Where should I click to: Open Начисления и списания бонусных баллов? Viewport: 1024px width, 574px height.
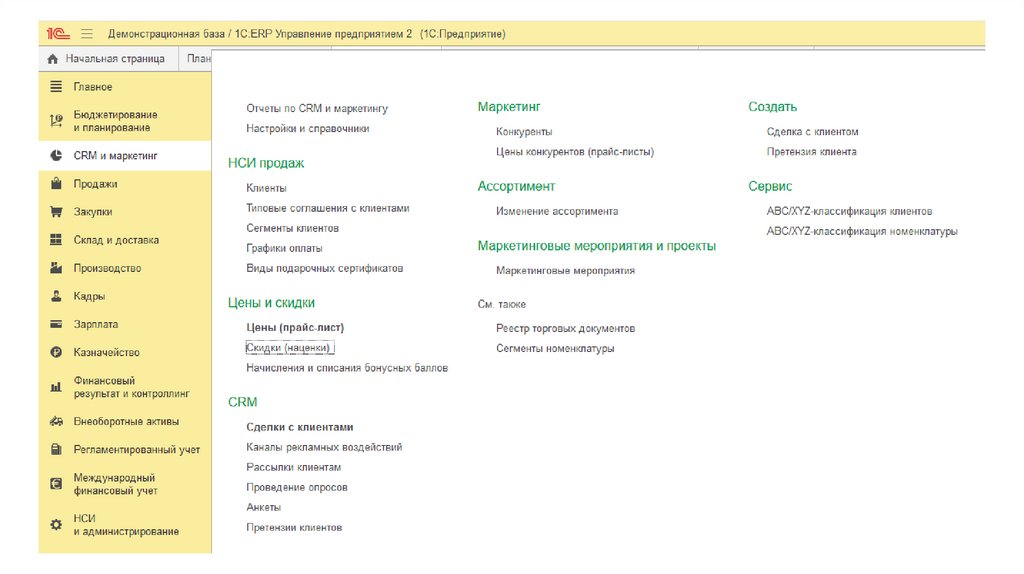point(347,368)
